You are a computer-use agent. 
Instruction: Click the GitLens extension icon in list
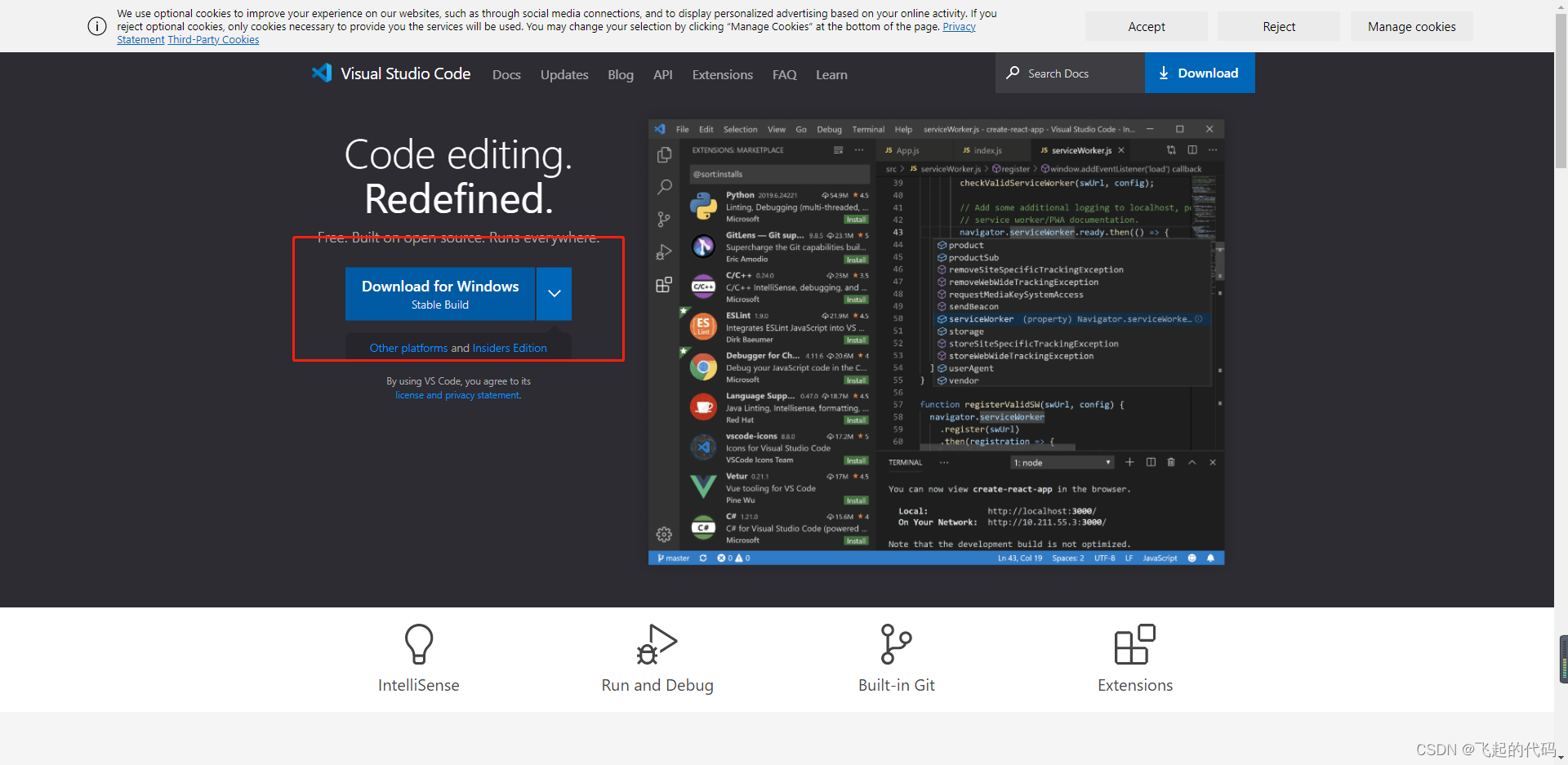point(703,246)
